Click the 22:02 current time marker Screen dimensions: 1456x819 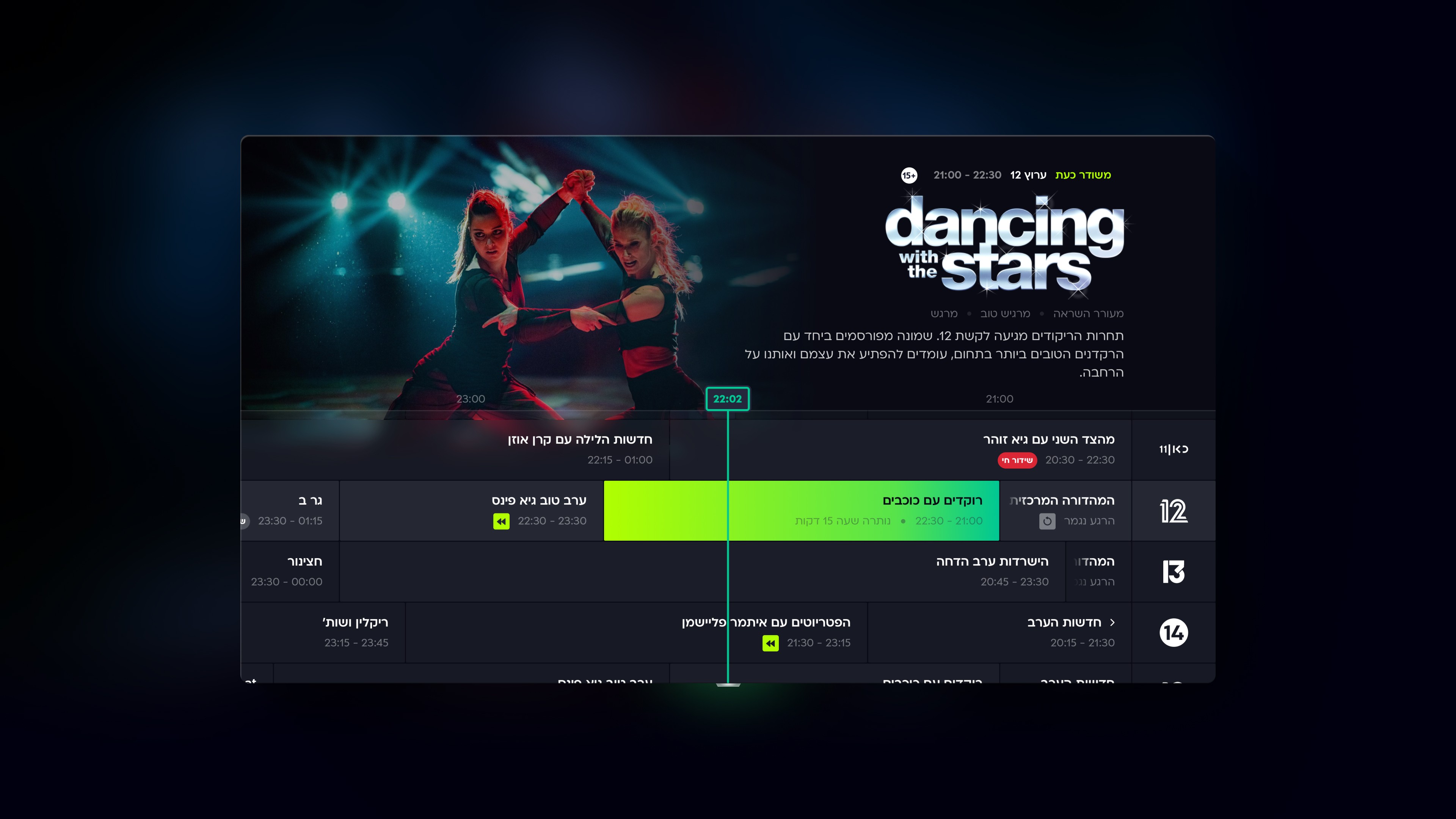click(728, 399)
